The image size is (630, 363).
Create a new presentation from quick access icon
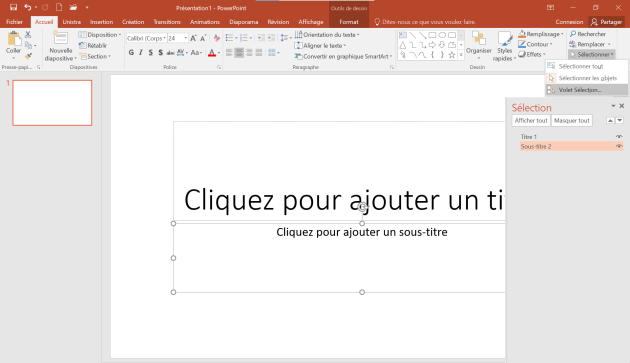click(x=59, y=7)
